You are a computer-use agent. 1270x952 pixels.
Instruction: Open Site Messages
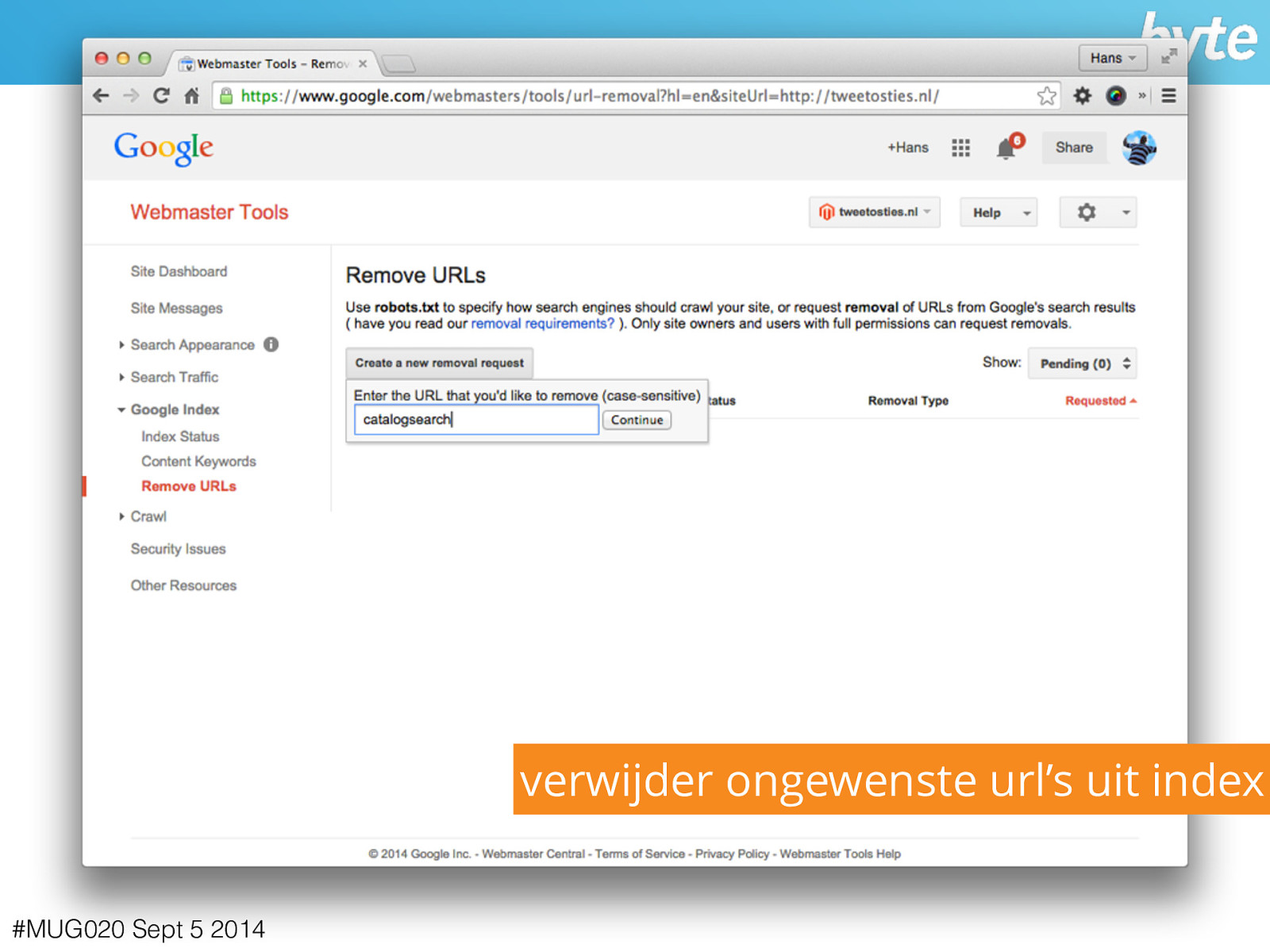[176, 308]
